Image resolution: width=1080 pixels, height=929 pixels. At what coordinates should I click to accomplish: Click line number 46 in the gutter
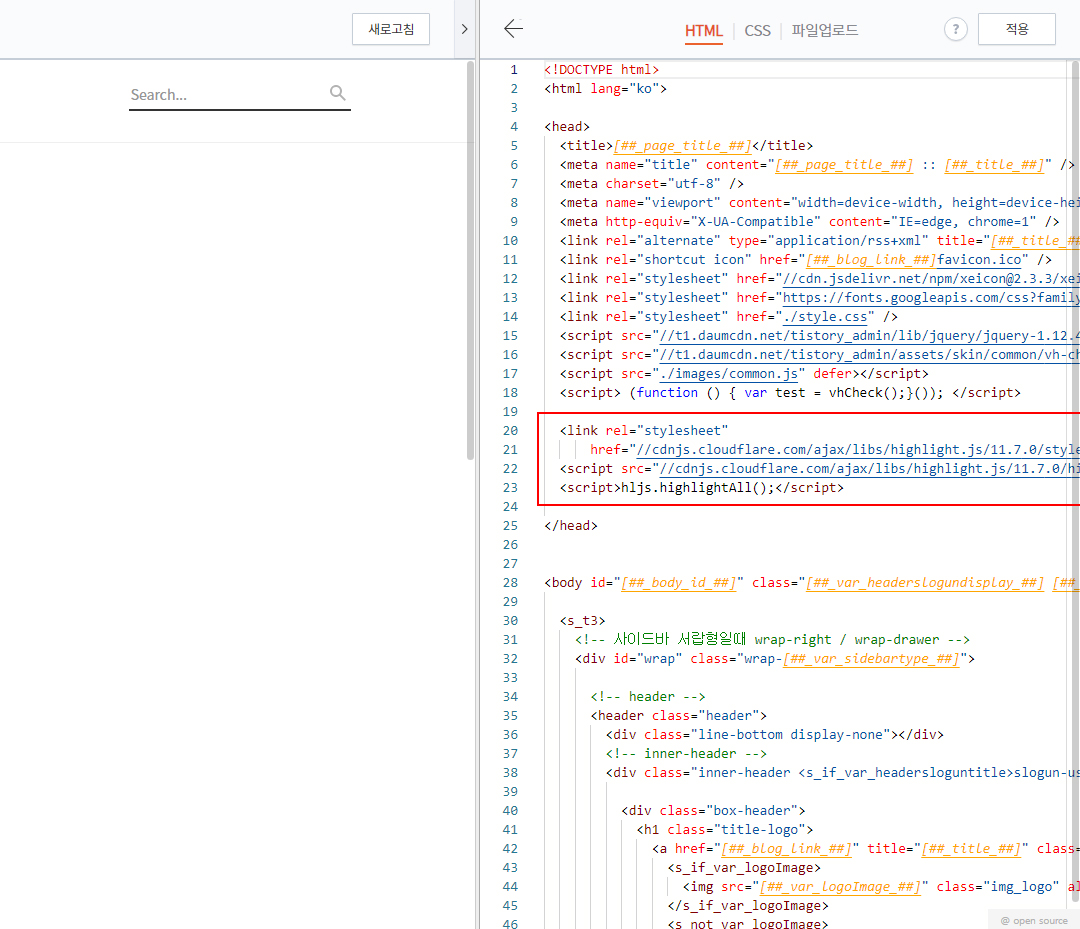pos(510,923)
